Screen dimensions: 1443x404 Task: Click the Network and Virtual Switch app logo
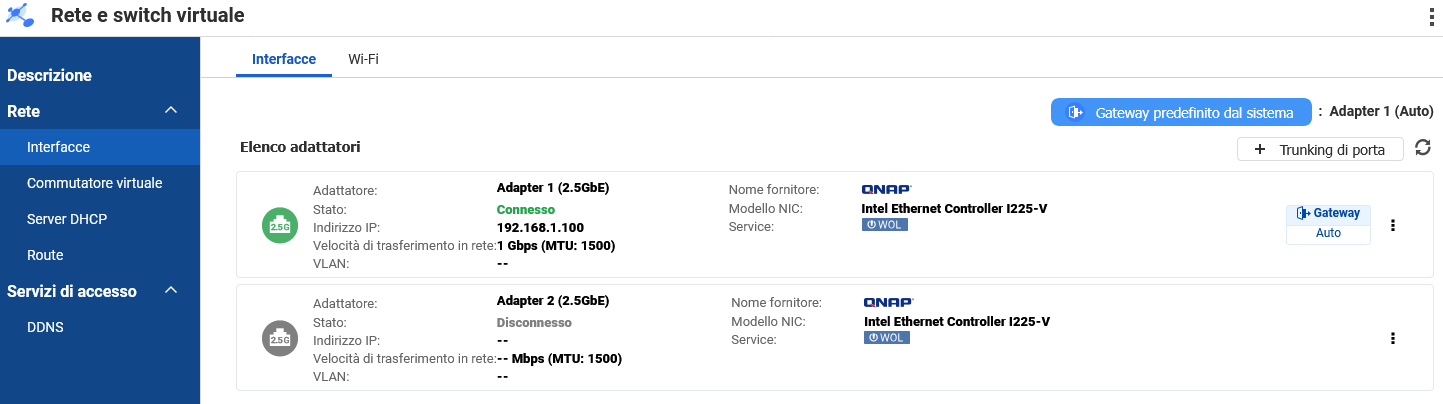[20, 16]
